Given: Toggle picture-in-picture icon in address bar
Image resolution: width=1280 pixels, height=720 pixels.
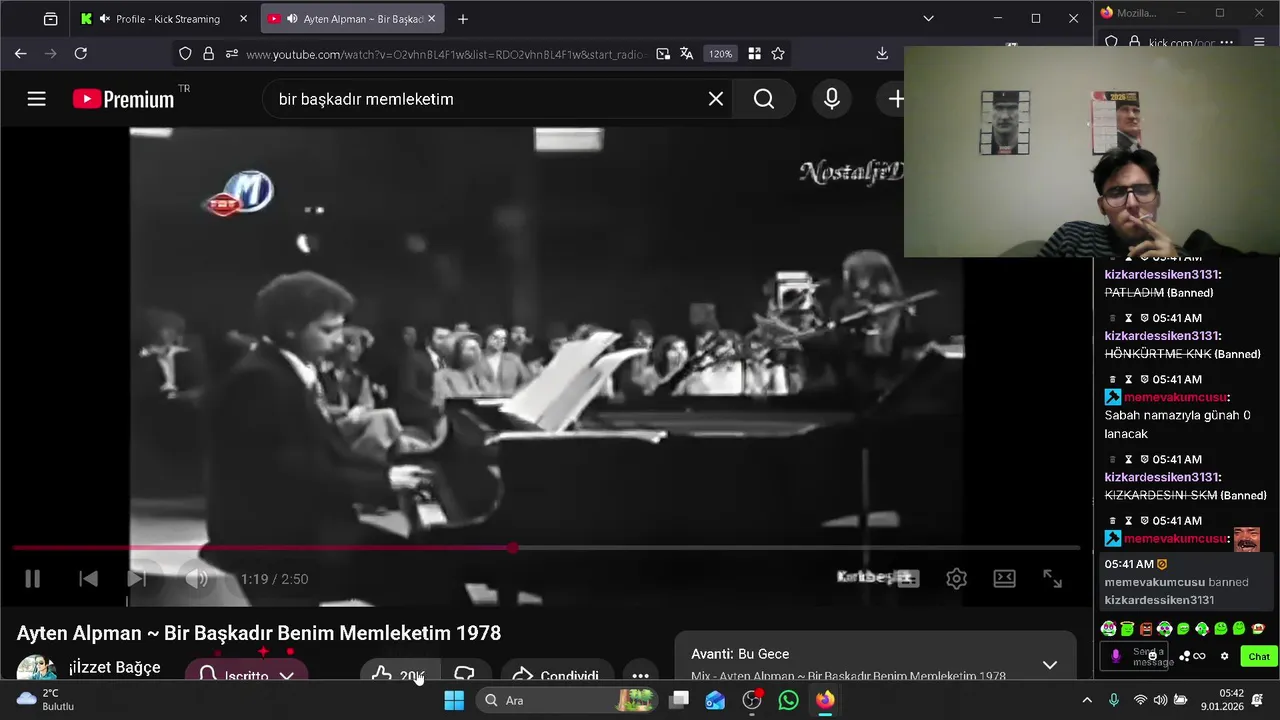Looking at the screenshot, I should click(x=663, y=54).
